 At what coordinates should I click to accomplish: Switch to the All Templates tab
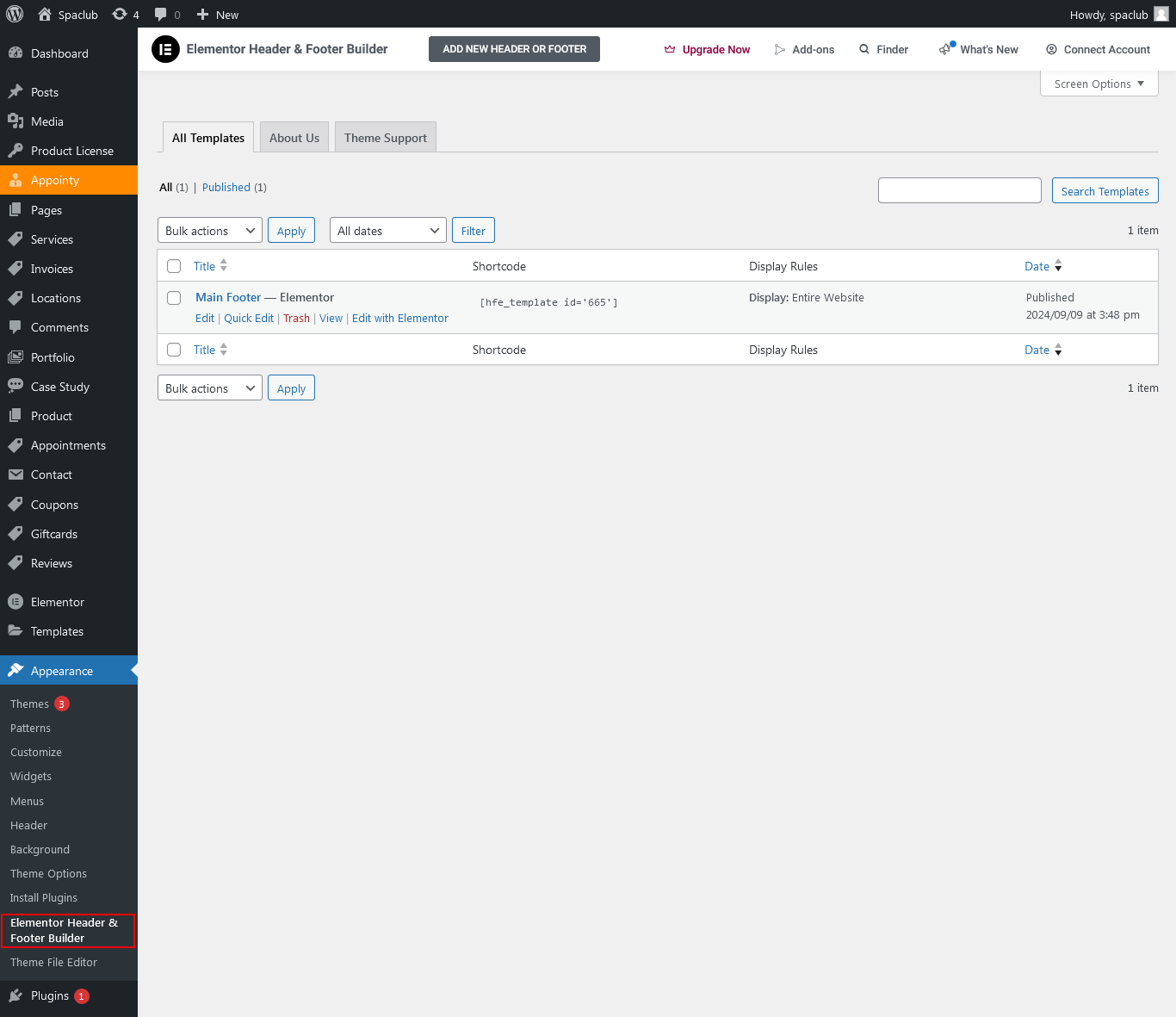208,138
